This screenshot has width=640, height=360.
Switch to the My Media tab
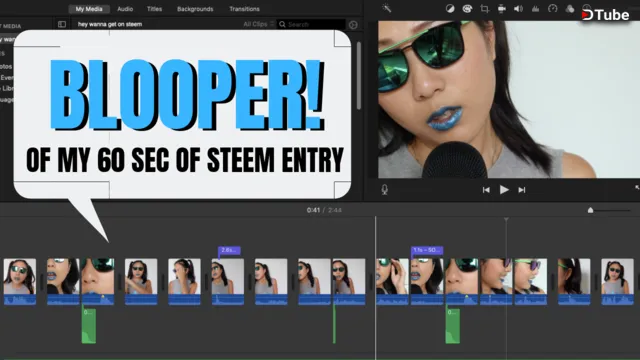point(89,9)
